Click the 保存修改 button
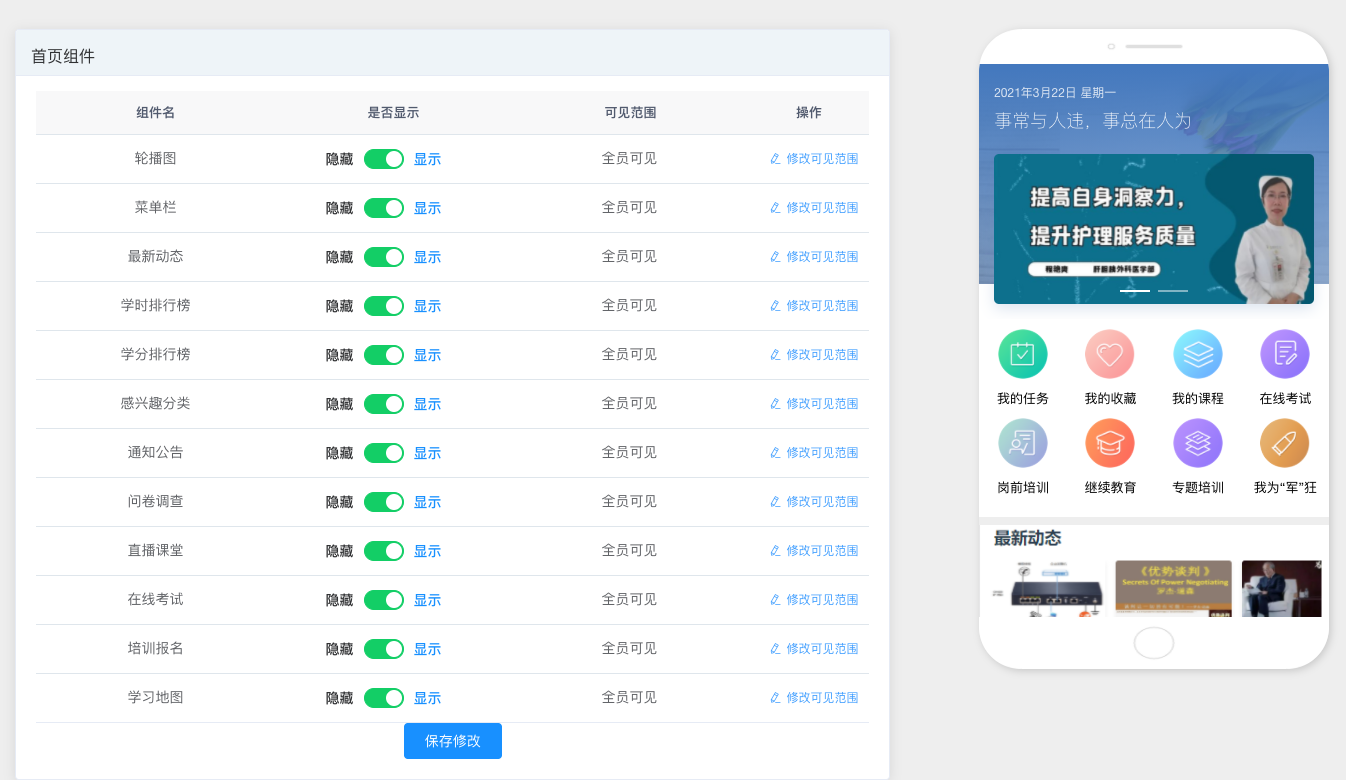Image resolution: width=1346 pixels, height=780 pixels. pos(452,741)
